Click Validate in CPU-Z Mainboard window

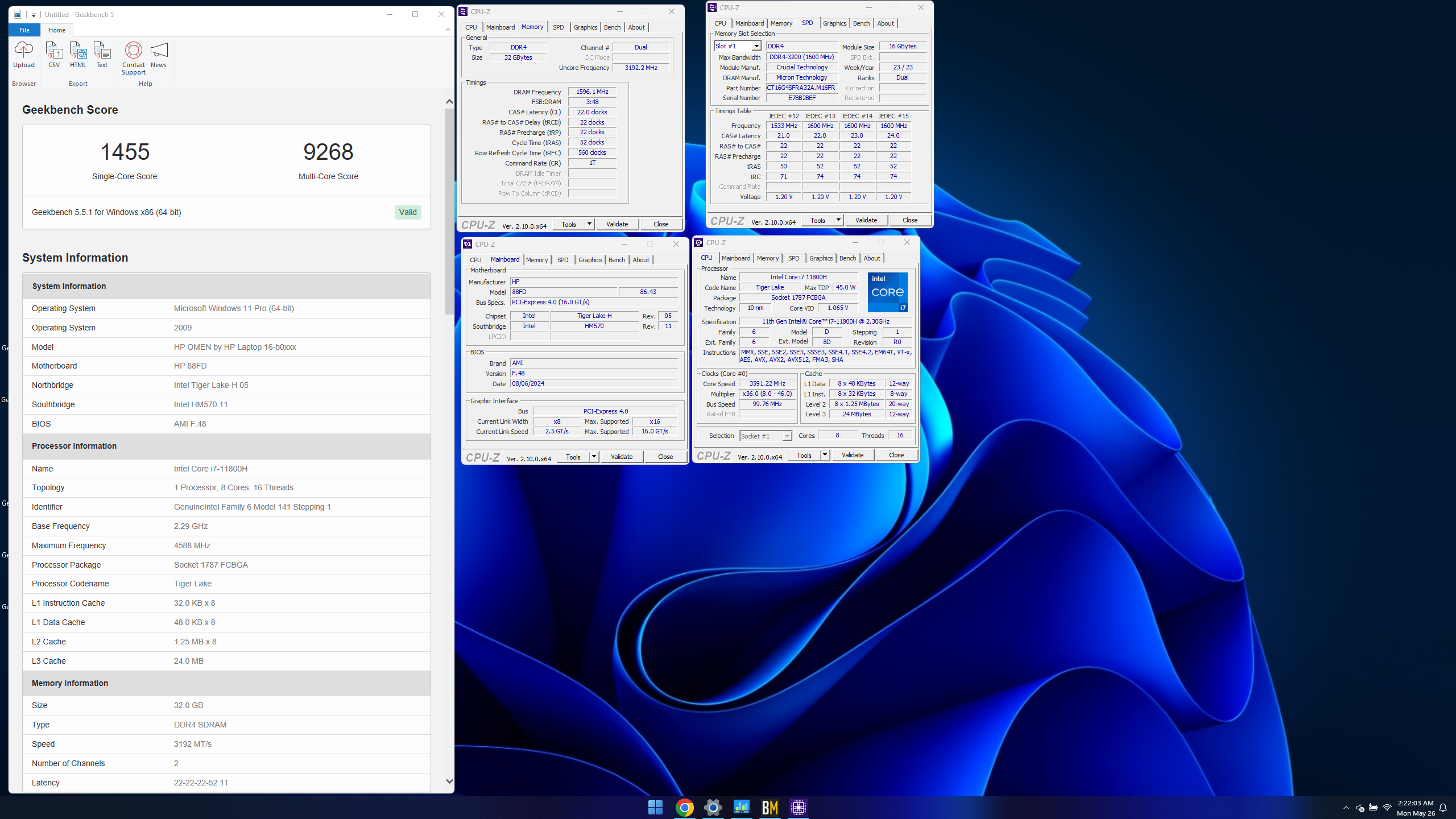[622, 457]
